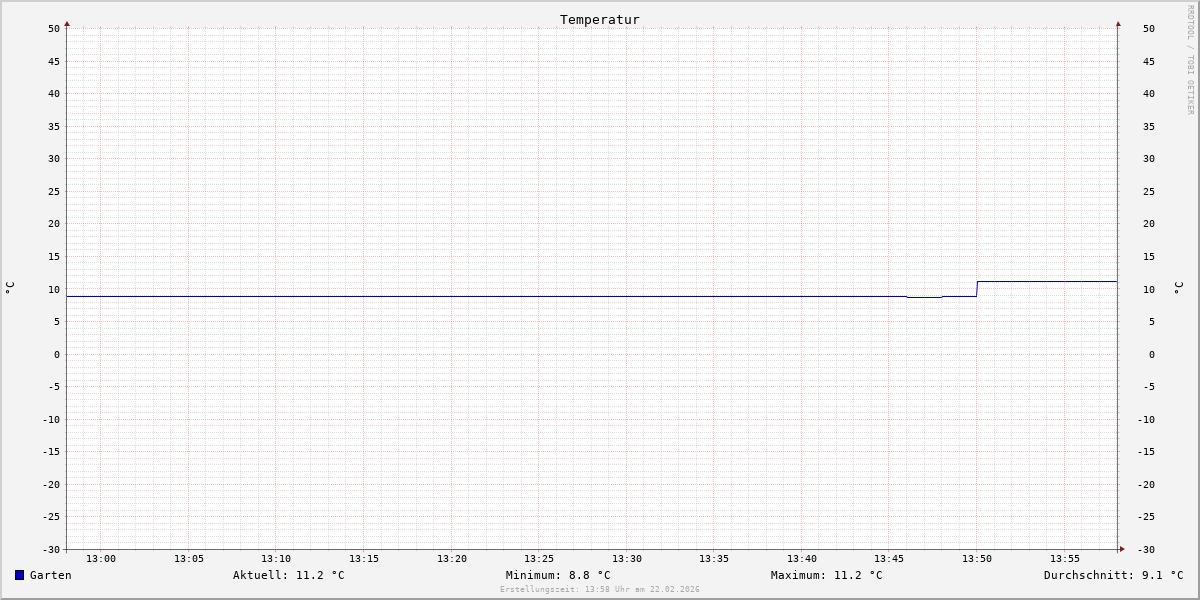Click the 13:25 time axis label
The image size is (1200, 600).
(x=539, y=559)
